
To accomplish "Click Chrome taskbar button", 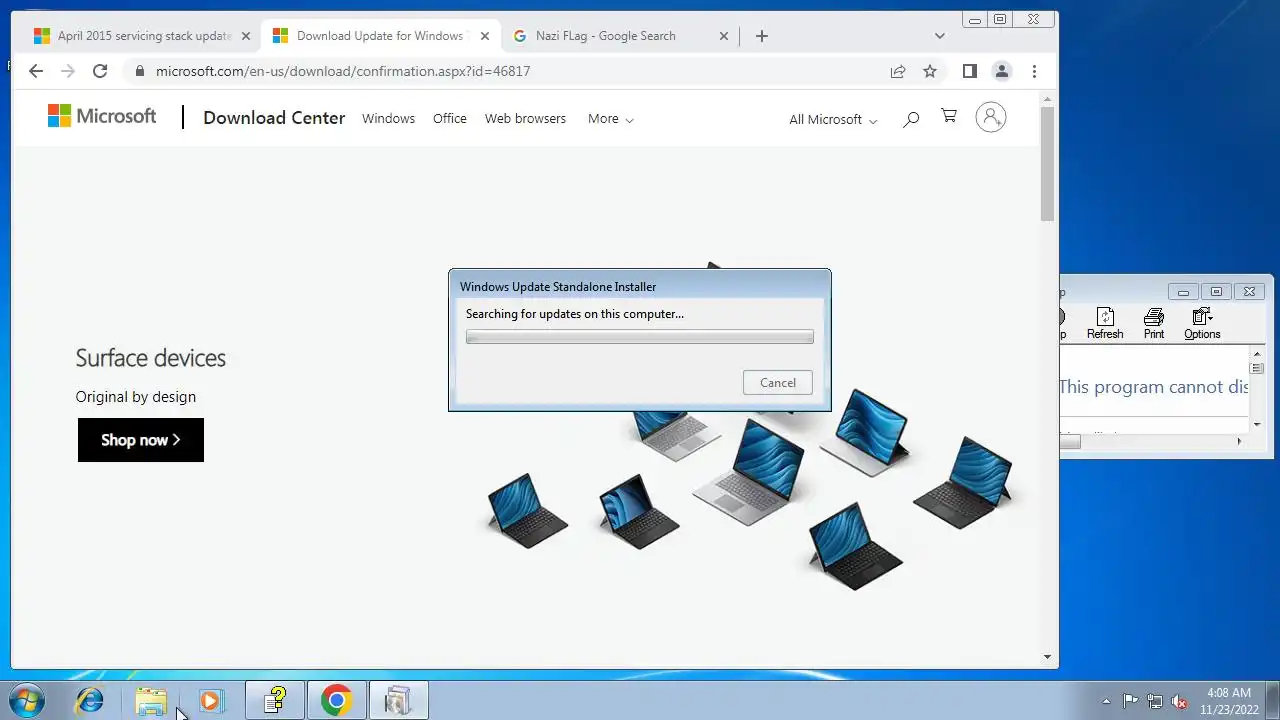I will (336, 701).
